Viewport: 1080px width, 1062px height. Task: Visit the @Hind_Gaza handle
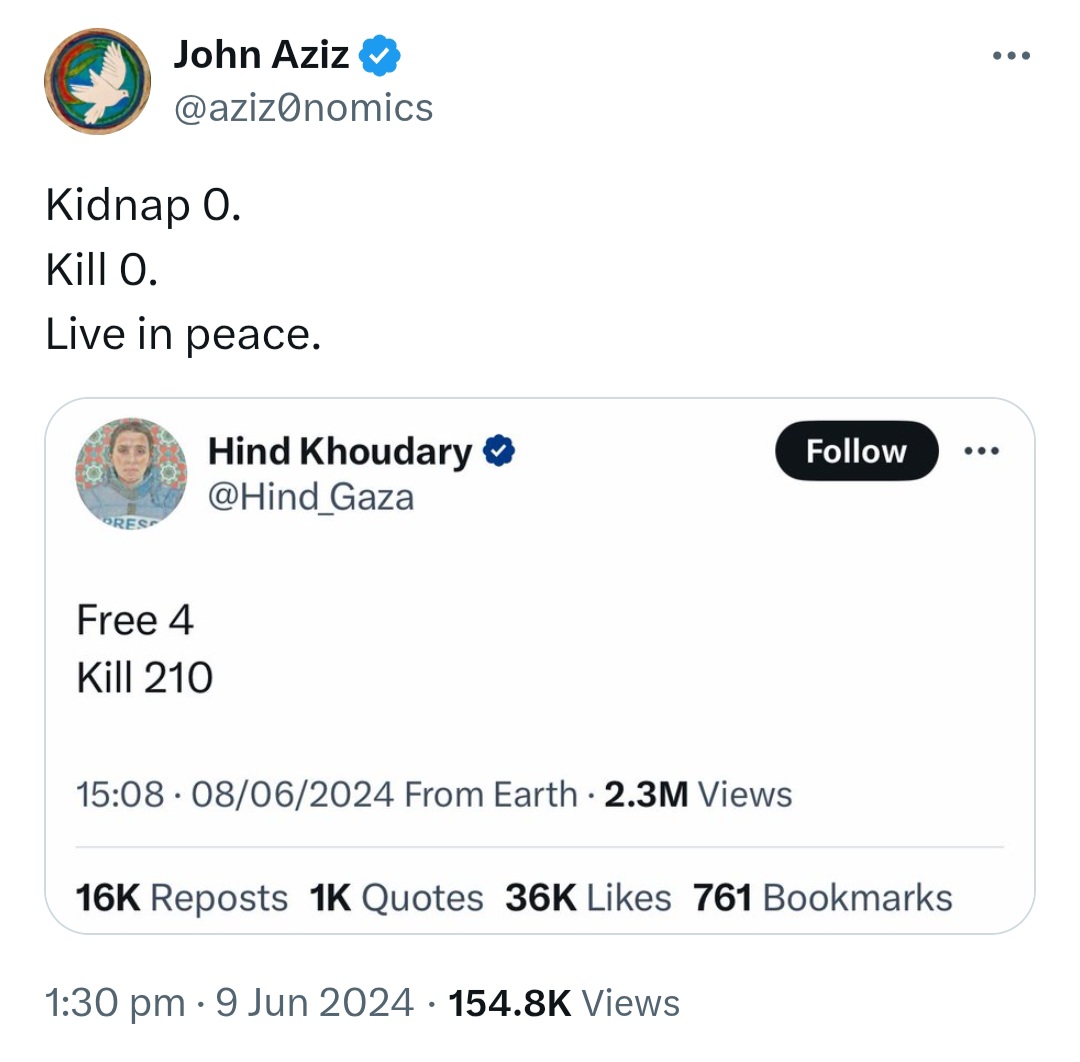[x=311, y=497]
